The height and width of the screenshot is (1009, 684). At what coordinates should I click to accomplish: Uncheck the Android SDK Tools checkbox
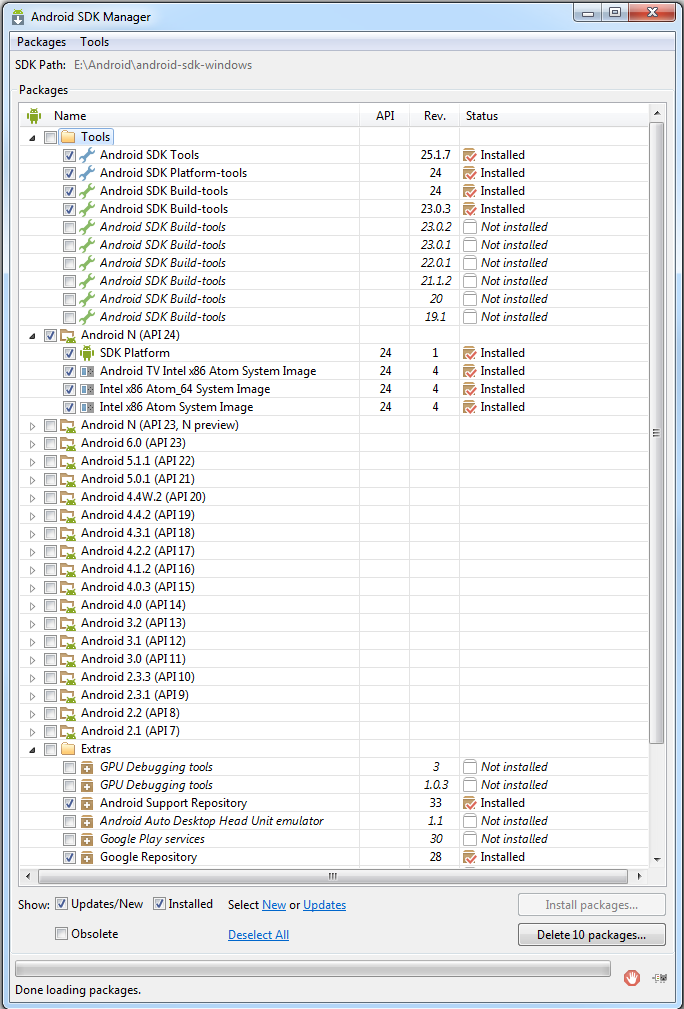pos(69,155)
